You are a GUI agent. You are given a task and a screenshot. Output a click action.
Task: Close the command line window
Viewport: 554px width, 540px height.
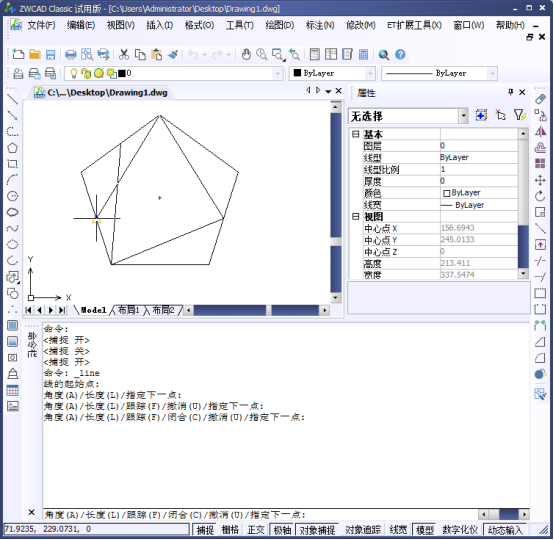coord(31,512)
